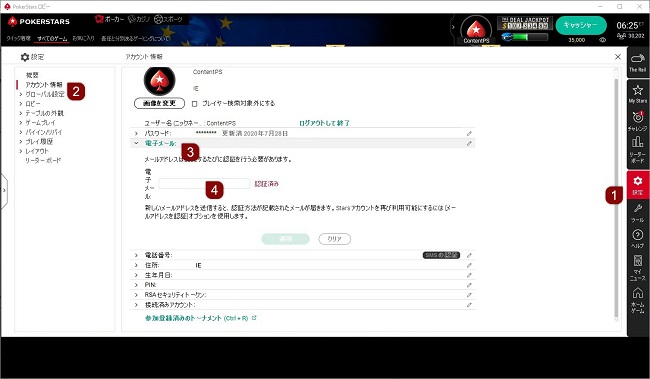Viewport: 650px width, 379px height.
Task: Switch to the カジノ product tab
Action: coord(138,19)
